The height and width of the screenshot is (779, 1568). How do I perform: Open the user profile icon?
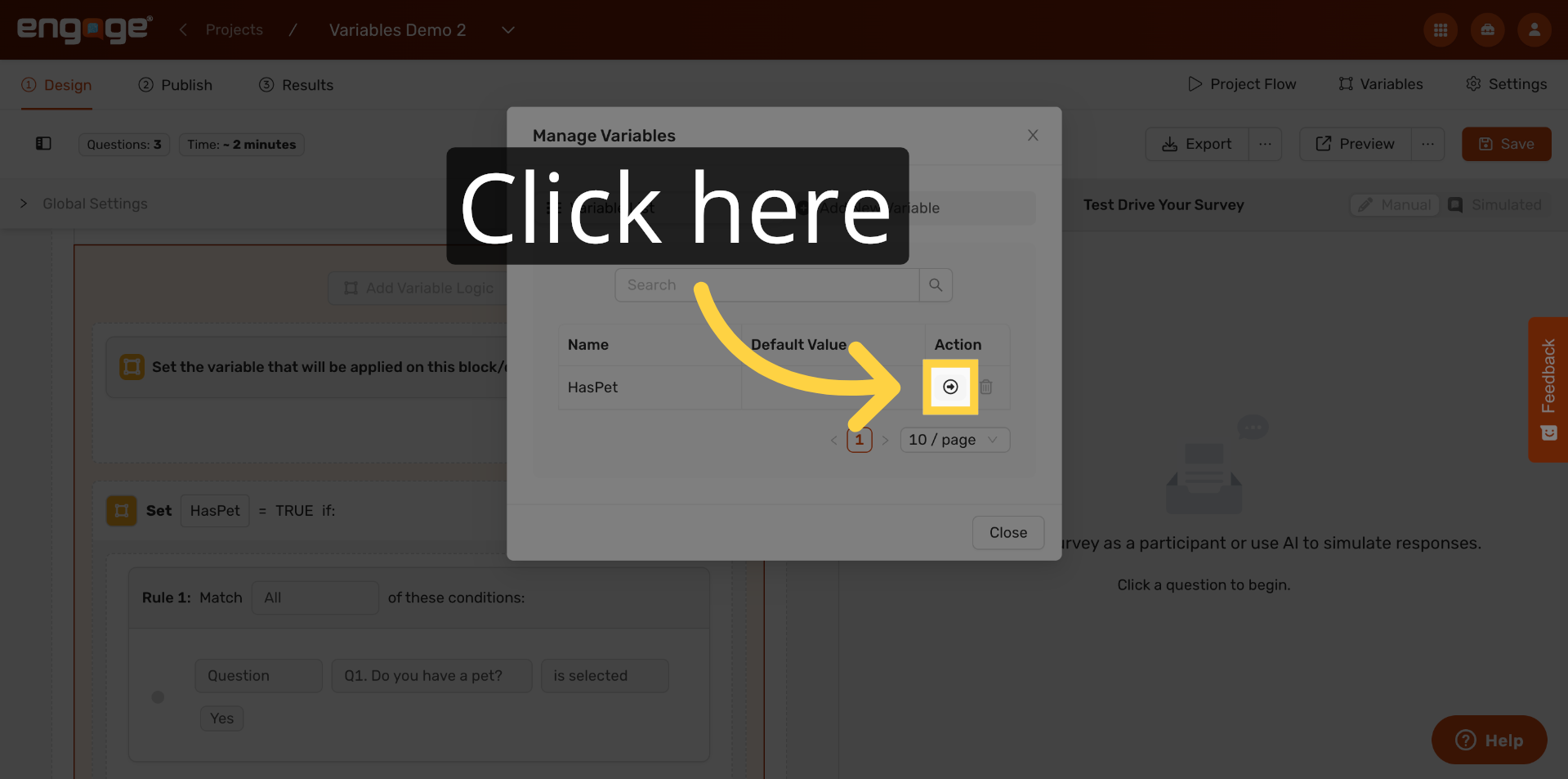(x=1534, y=30)
